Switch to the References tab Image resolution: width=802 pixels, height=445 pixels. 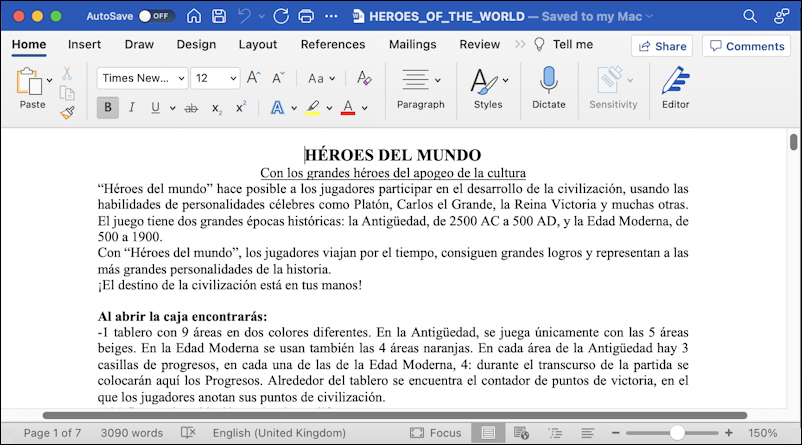pyautogui.click(x=333, y=45)
